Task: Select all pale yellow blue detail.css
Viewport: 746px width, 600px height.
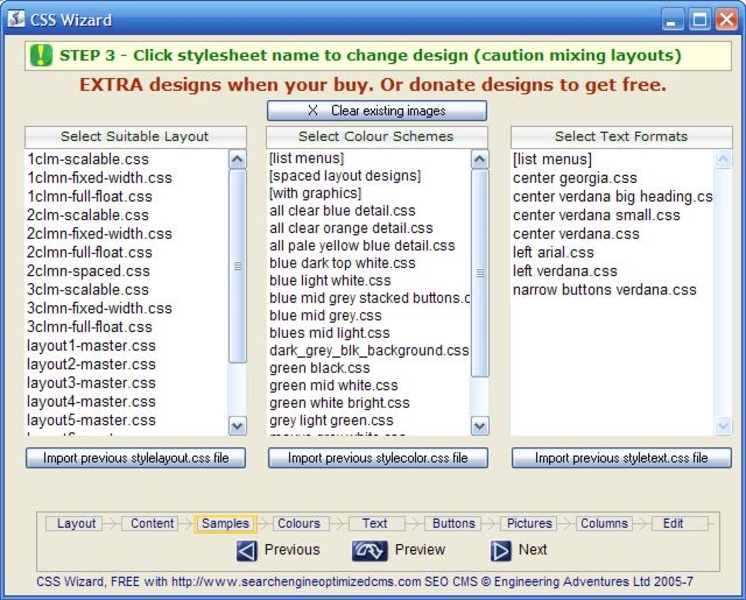Action: pyautogui.click(x=363, y=246)
